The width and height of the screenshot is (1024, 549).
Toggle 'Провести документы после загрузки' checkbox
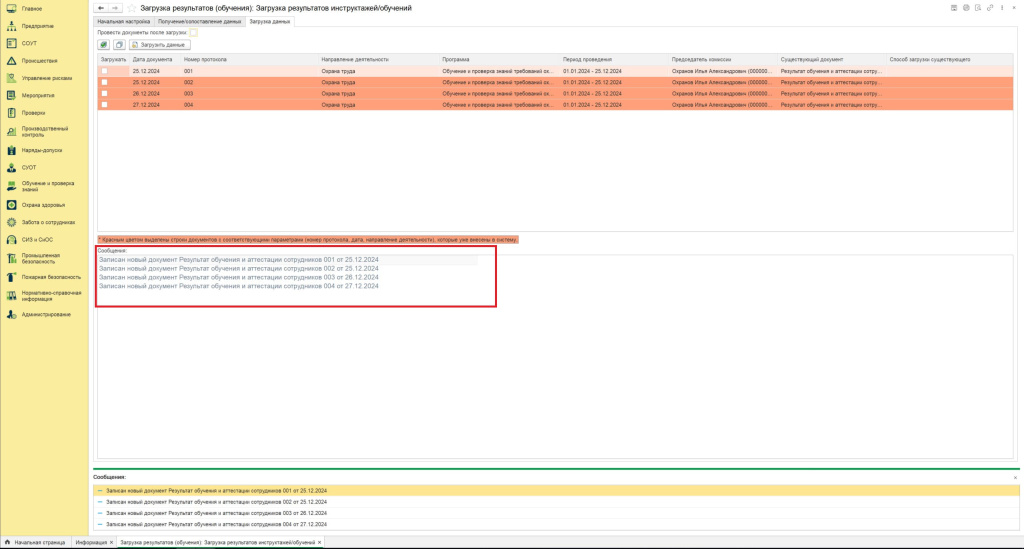[x=193, y=33]
